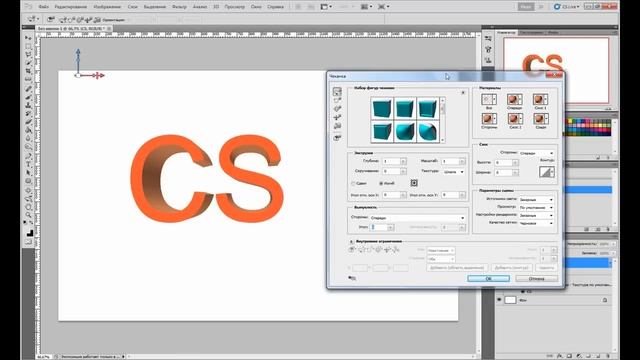Click the 3D scale icon in options bar
Image resolution: width=640 pixels, height=360 pixels.
click(x=97, y=19)
